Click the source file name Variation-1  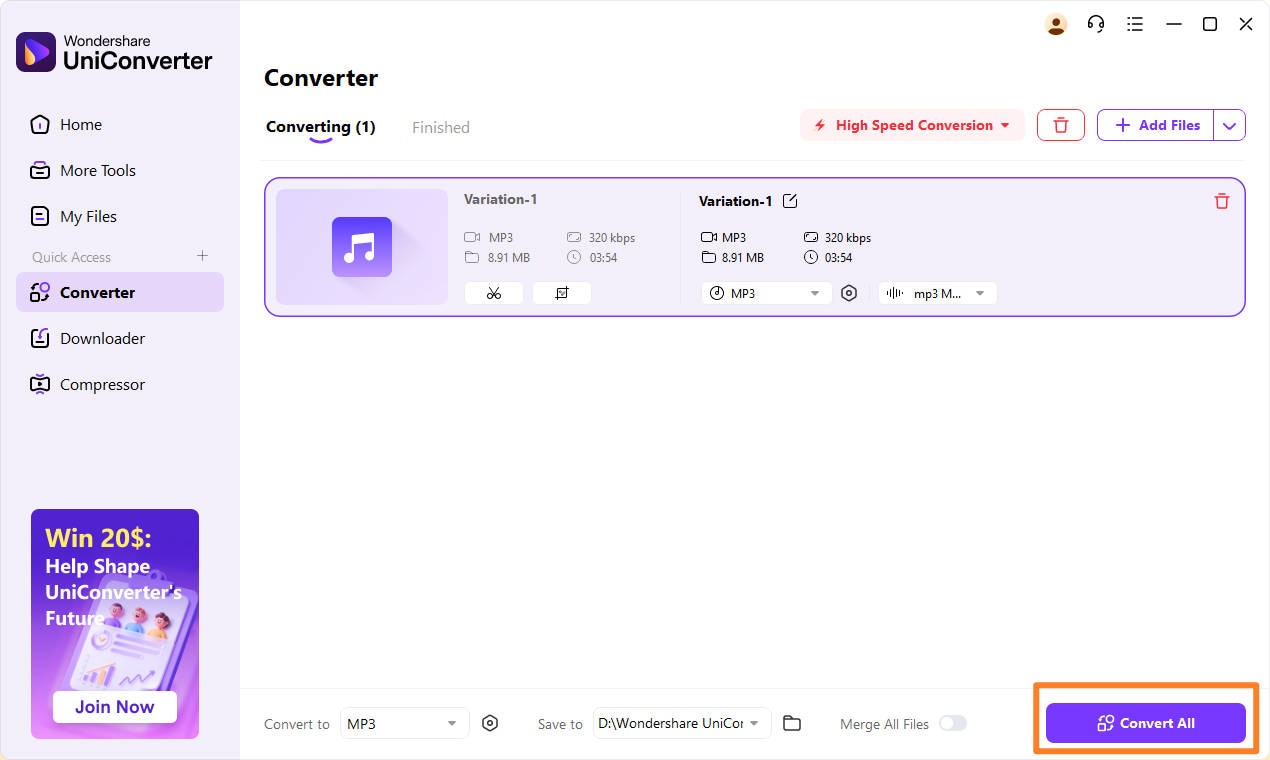(501, 199)
